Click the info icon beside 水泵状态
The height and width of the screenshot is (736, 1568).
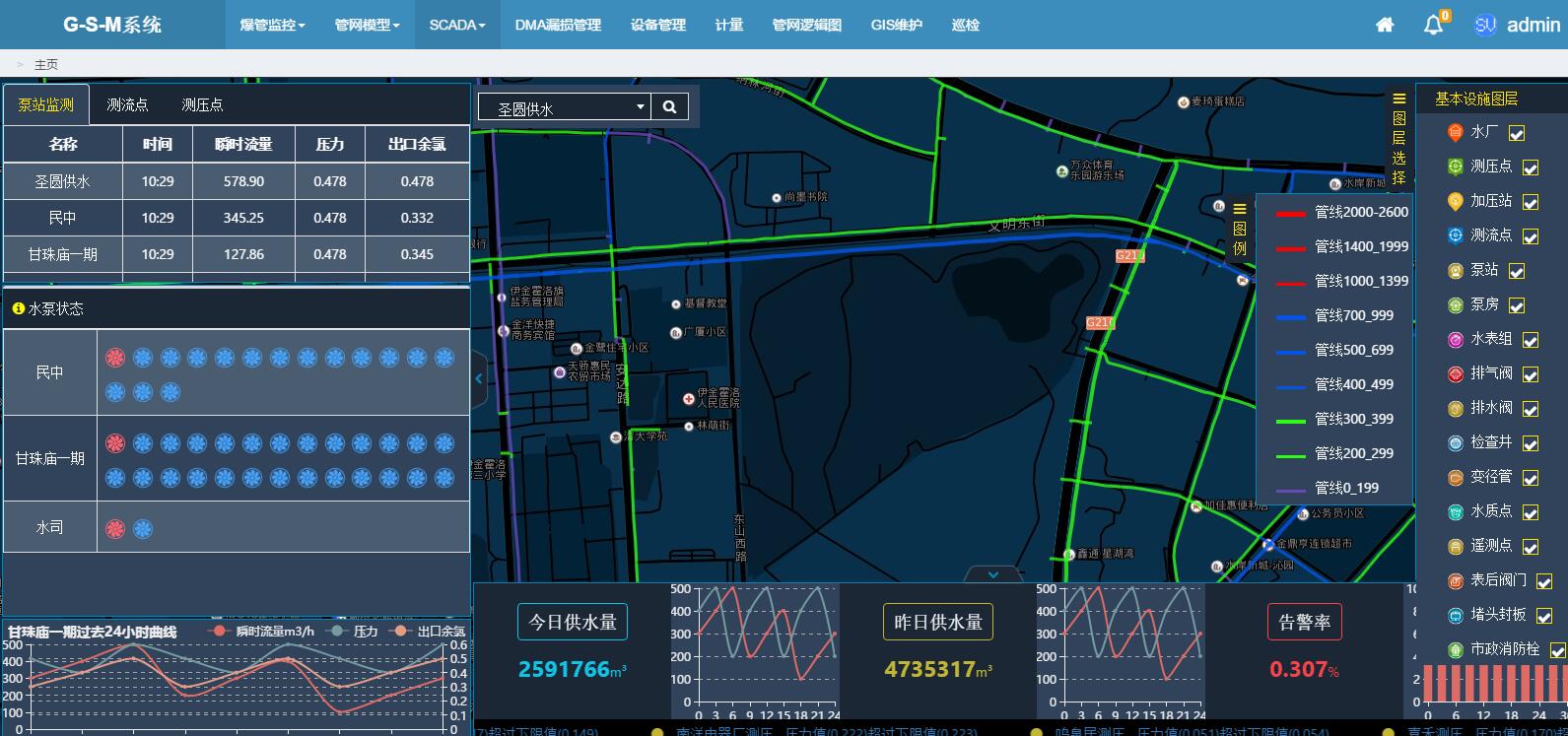pos(18,308)
